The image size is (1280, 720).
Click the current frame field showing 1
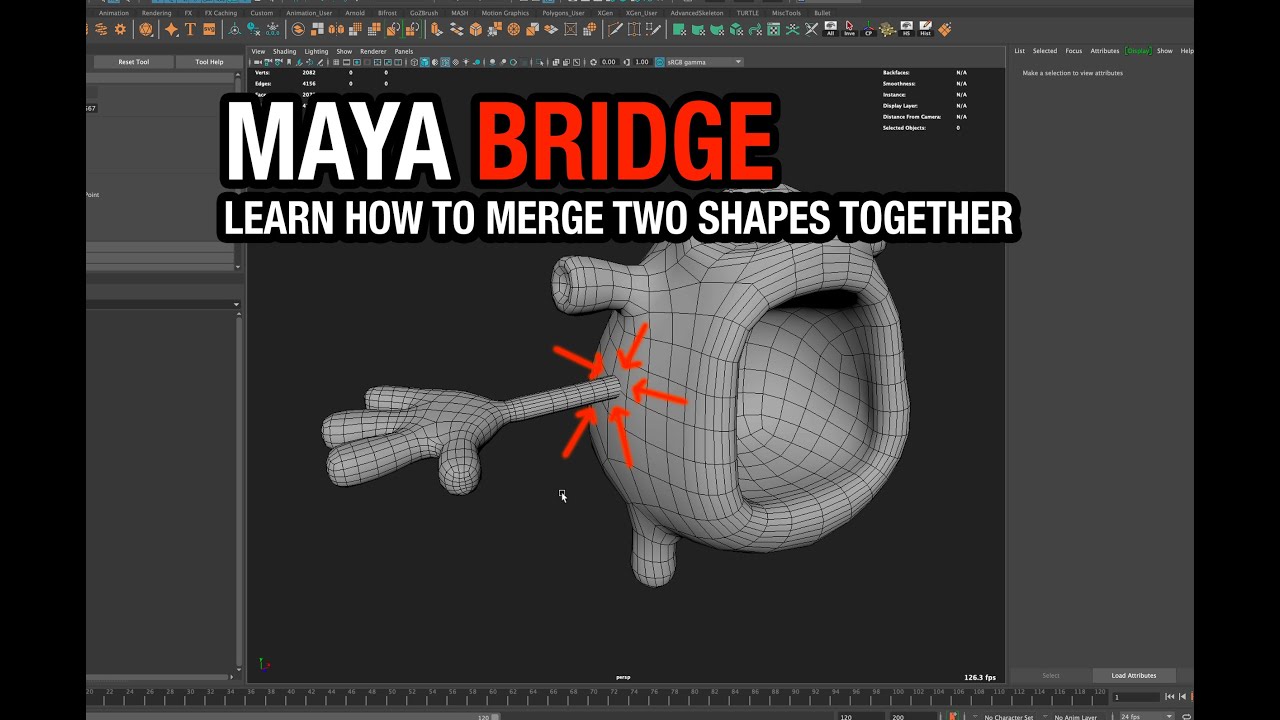tap(1136, 697)
